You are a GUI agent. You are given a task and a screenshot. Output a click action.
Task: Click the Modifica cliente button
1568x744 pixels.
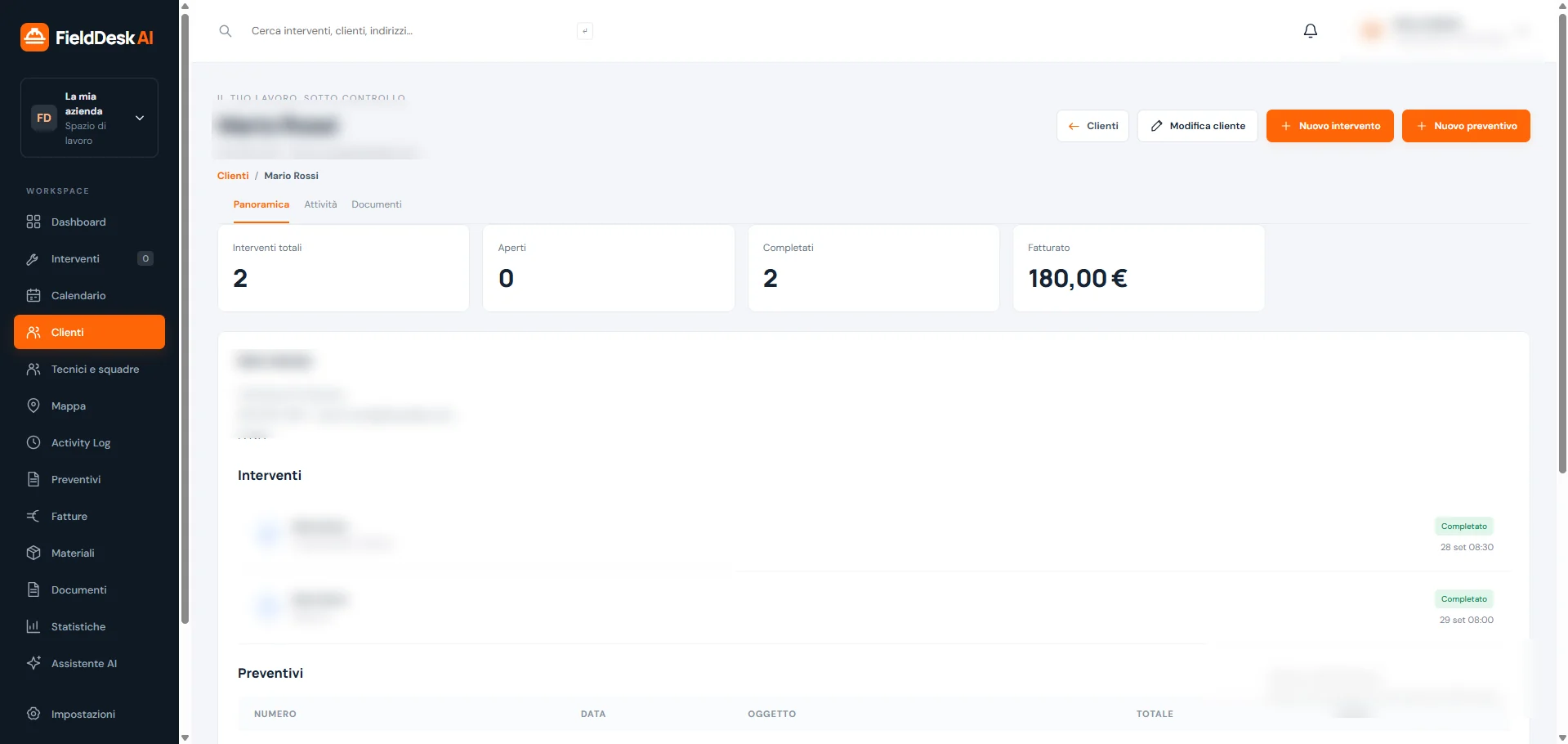tap(1197, 126)
